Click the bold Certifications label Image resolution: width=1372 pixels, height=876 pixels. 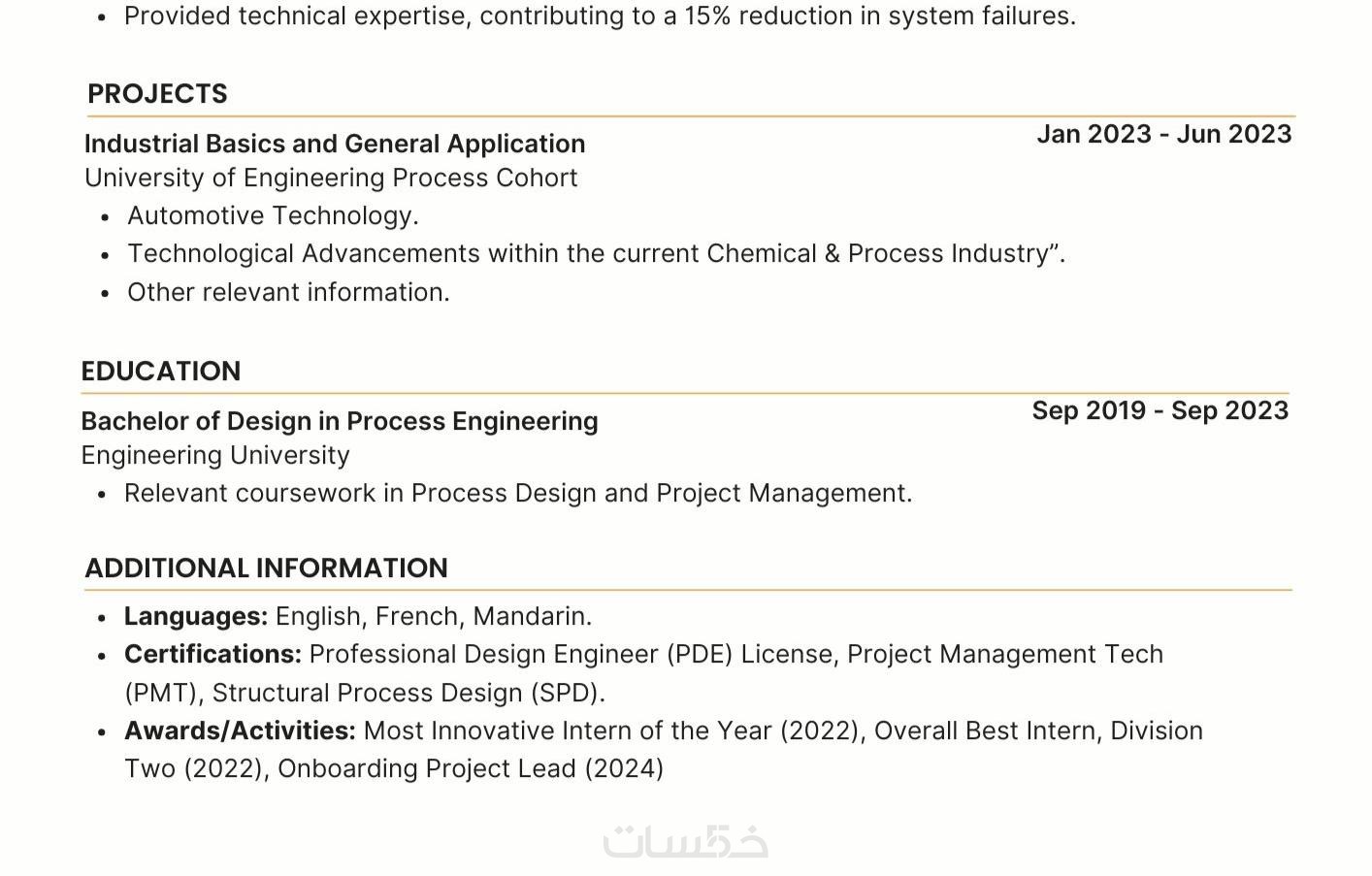(x=212, y=655)
